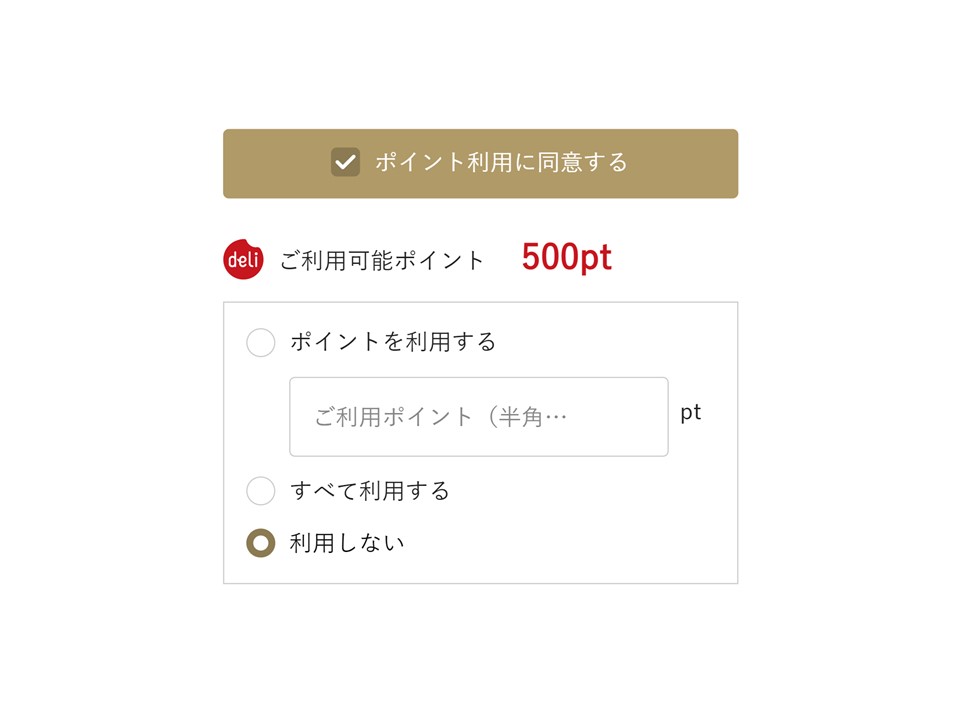This screenshot has width=960, height=720.
Task: Toggle the ポイント利用に同意する checkbox
Action: pyautogui.click(x=345, y=162)
